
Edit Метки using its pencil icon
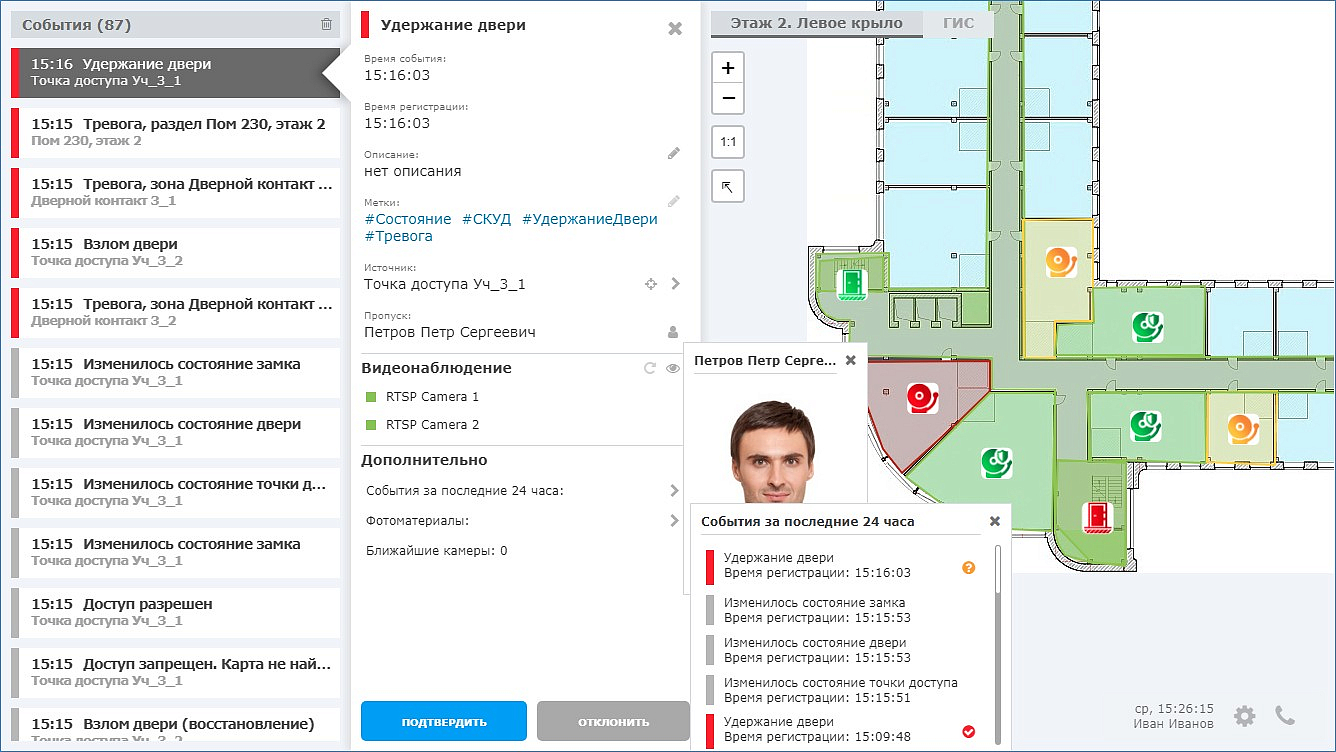672,200
